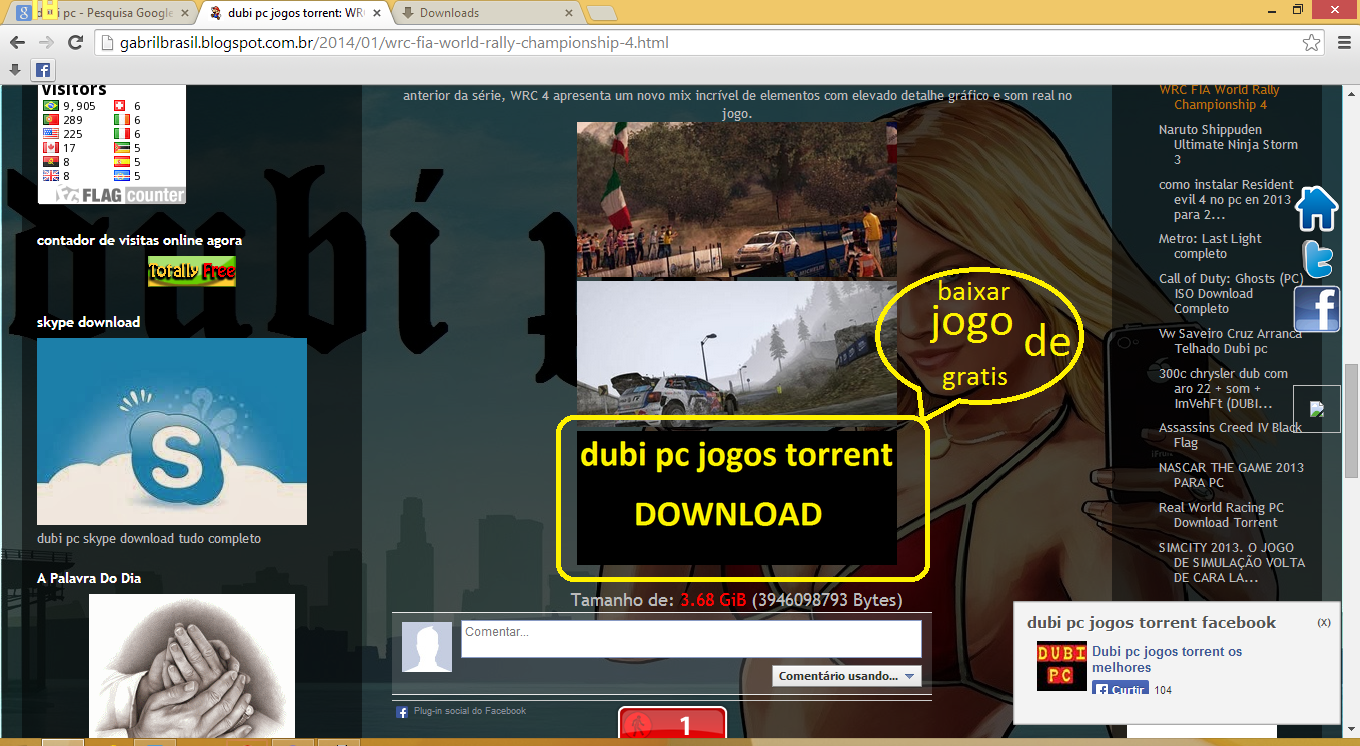This screenshot has width=1360, height=746.
Task: Click the browser forward arrow
Action: (x=45, y=43)
